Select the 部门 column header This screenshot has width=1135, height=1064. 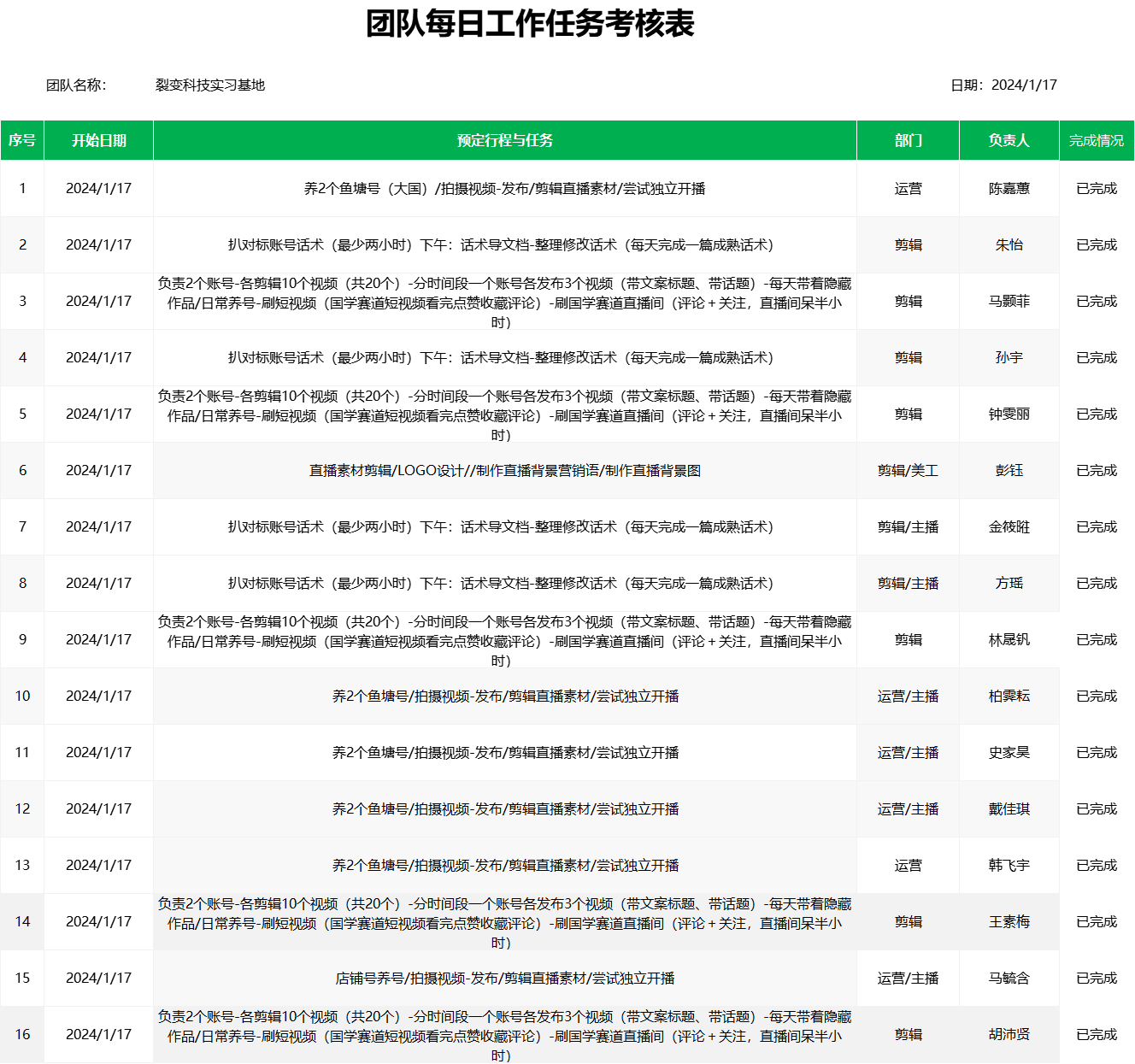click(908, 140)
